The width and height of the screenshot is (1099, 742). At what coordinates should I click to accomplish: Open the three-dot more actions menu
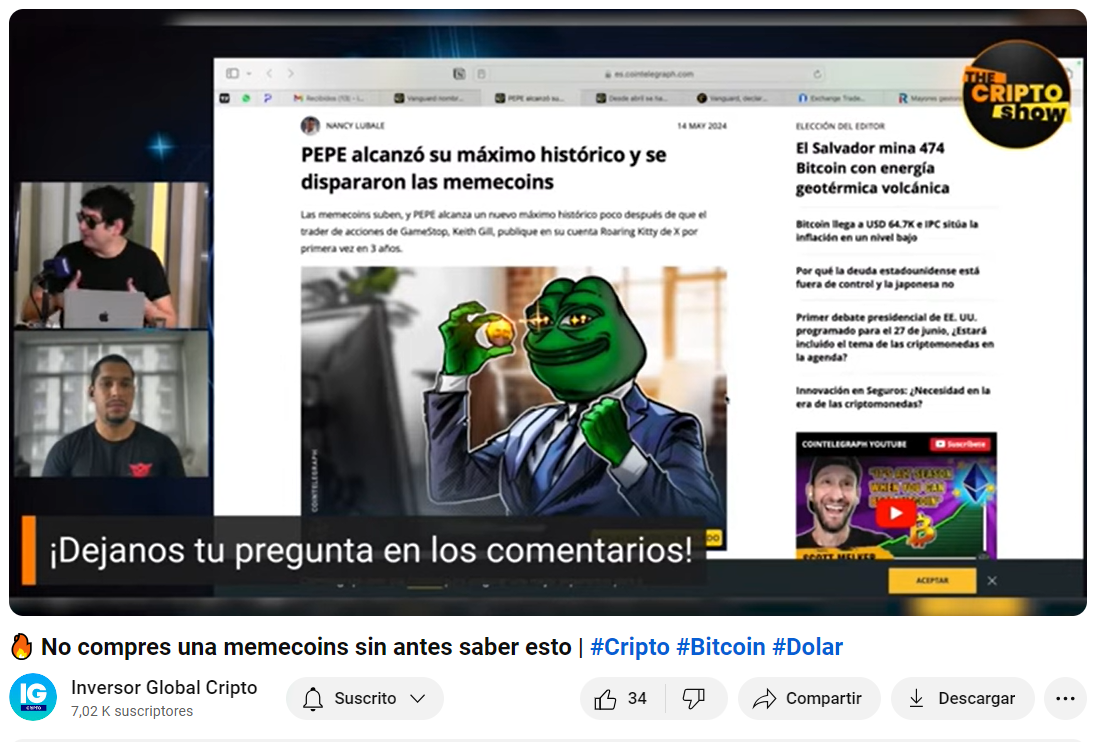pyautogui.click(x=1065, y=699)
